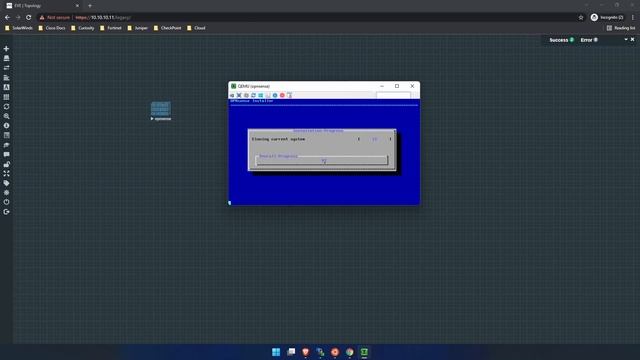
Task: Open the Chat bubble sidebar icon
Action: coord(6,154)
